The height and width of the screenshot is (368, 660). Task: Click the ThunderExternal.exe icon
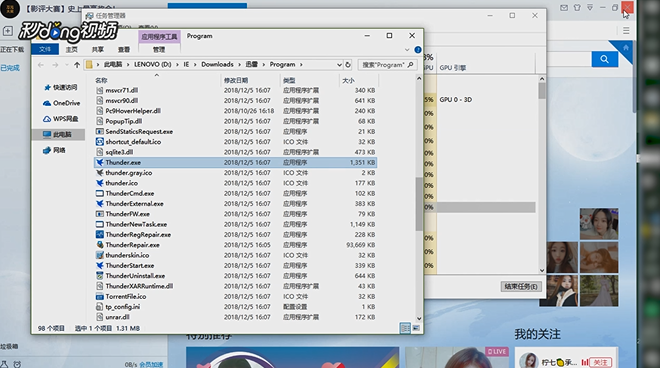(100, 204)
